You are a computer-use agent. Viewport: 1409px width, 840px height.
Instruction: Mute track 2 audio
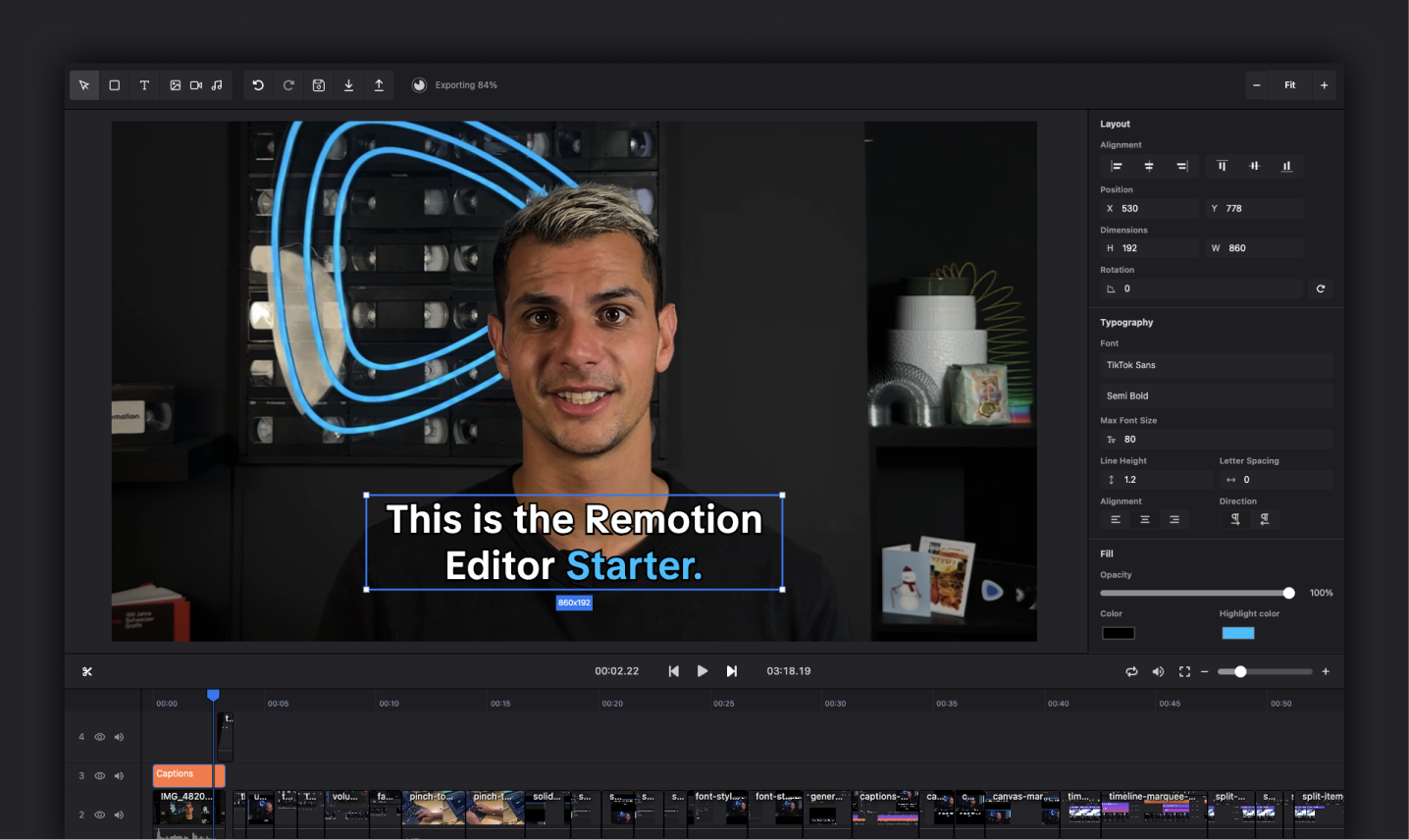coord(119,814)
